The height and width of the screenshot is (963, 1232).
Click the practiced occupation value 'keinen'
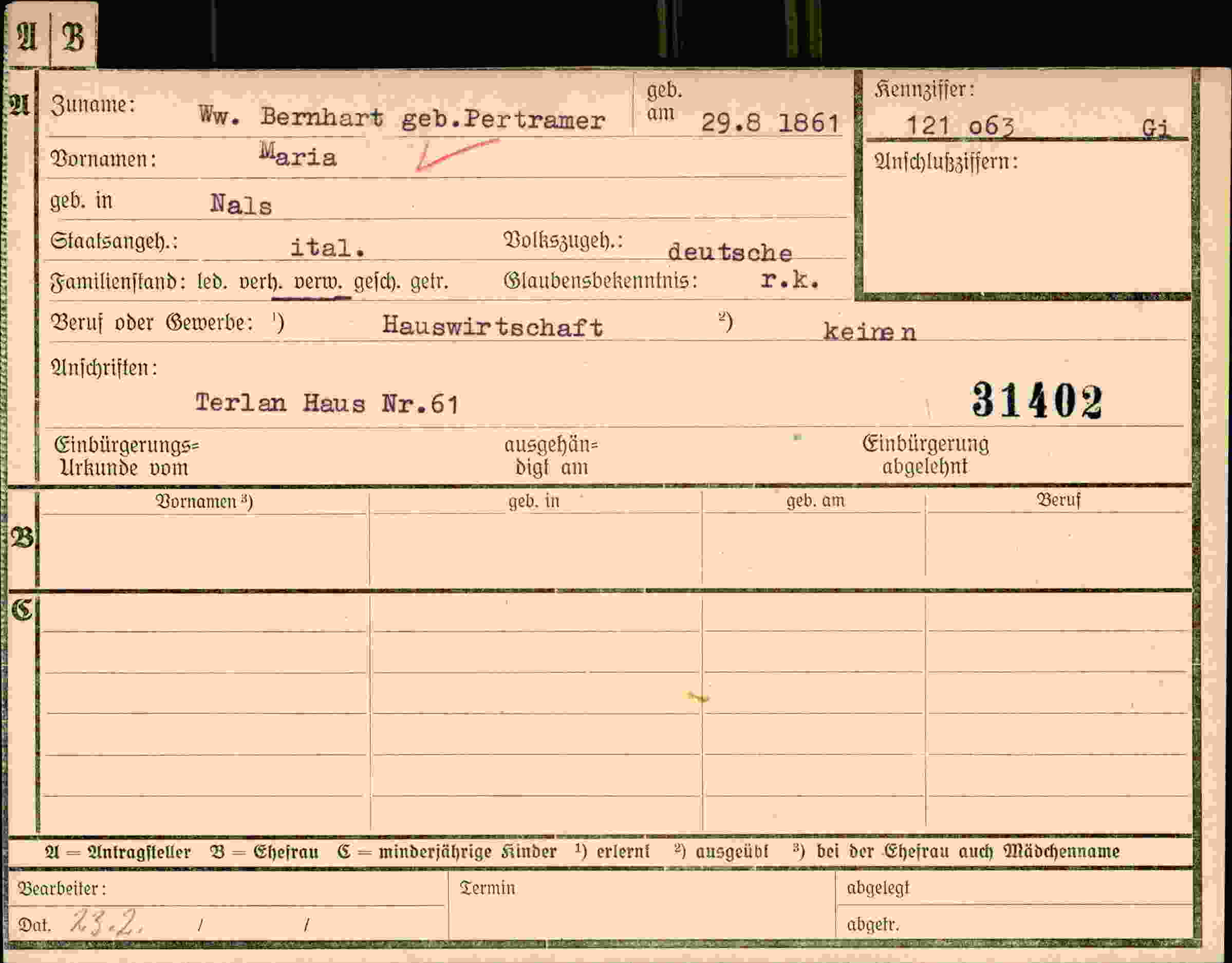(x=870, y=331)
